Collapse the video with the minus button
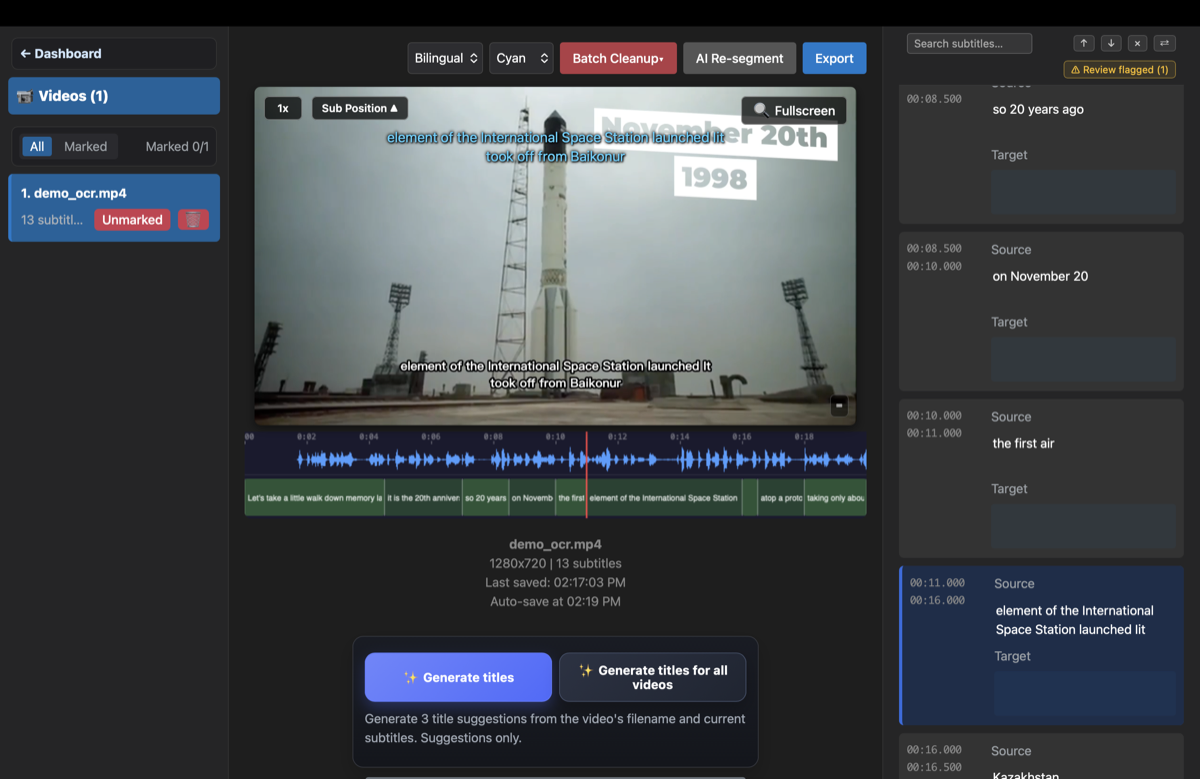 (839, 405)
